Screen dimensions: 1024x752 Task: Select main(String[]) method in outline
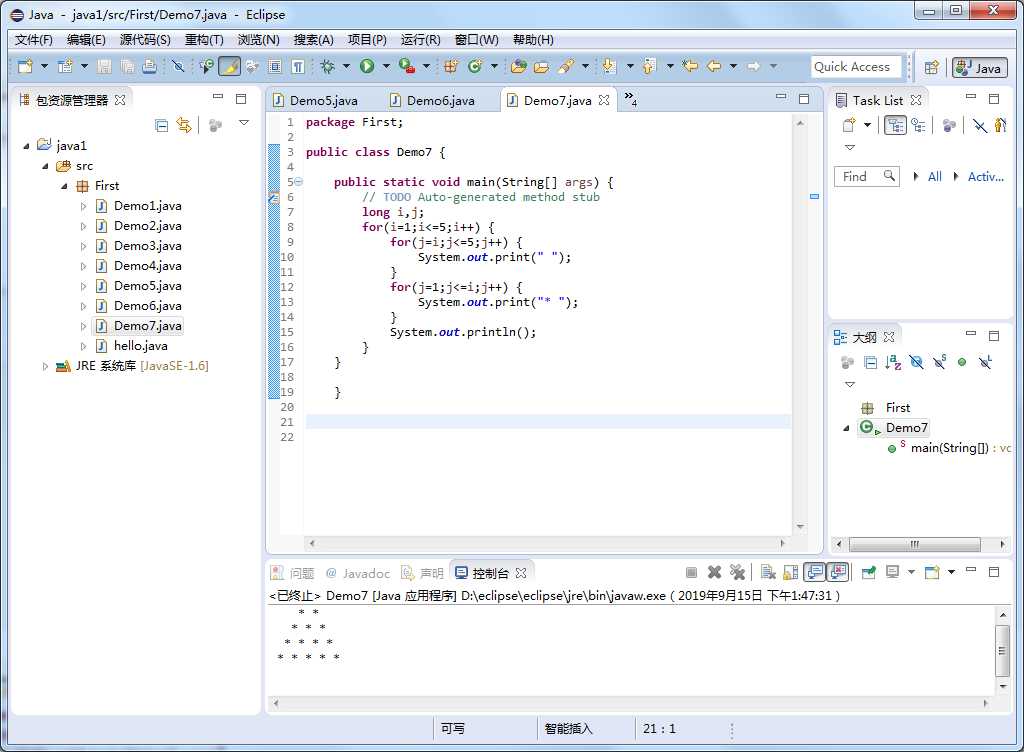(x=949, y=448)
